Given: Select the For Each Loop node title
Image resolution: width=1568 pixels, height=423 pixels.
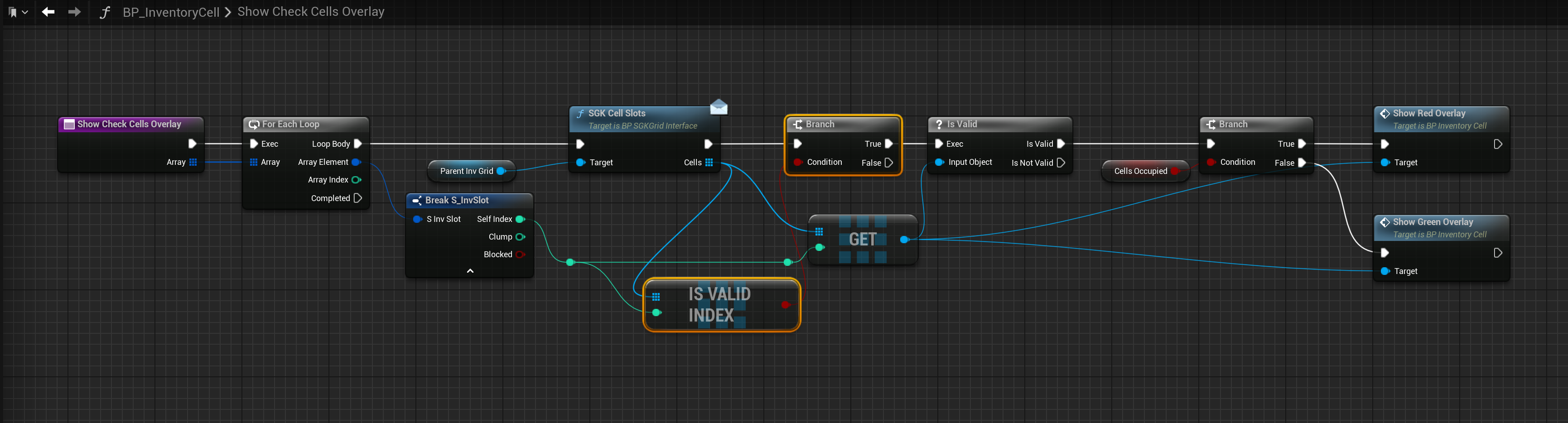Looking at the screenshot, I should (x=290, y=124).
